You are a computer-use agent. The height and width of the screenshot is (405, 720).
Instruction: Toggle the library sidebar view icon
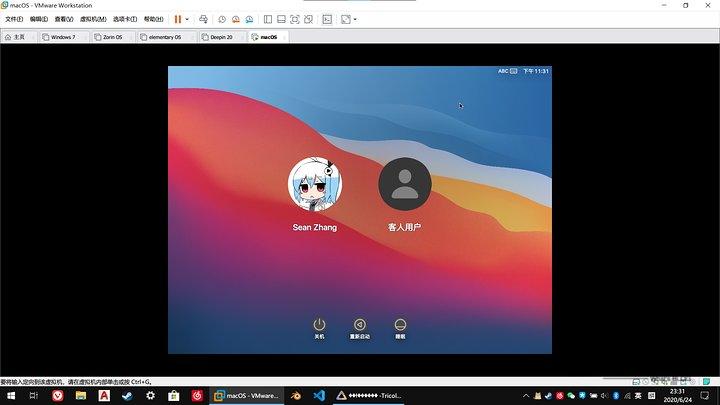tap(268, 19)
